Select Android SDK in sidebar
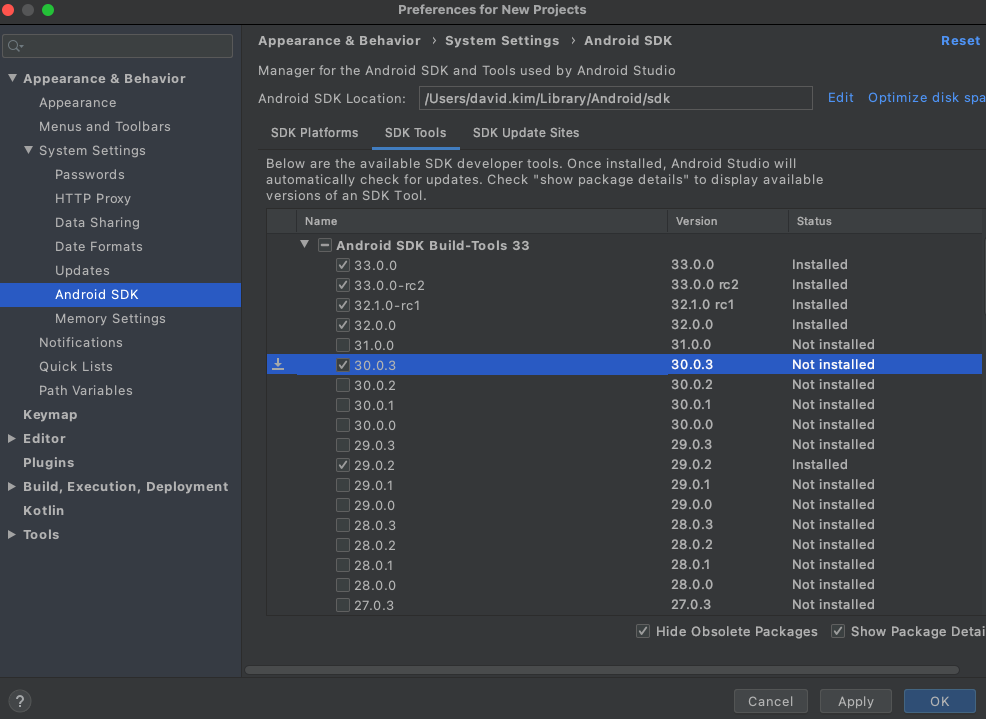 (x=120, y=294)
